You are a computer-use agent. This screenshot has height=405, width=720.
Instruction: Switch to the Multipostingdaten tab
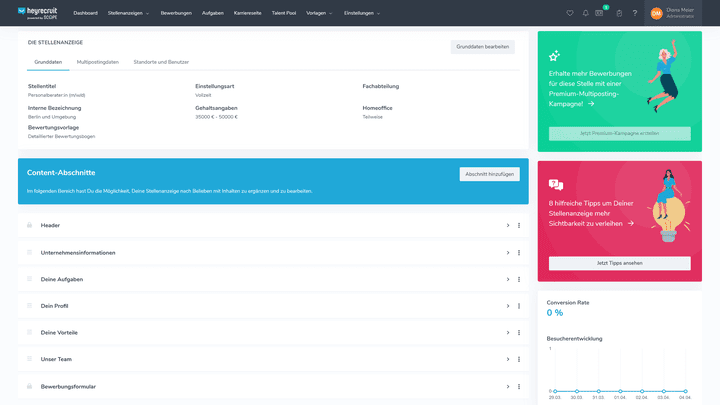pyautogui.click(x=98, y=62)
